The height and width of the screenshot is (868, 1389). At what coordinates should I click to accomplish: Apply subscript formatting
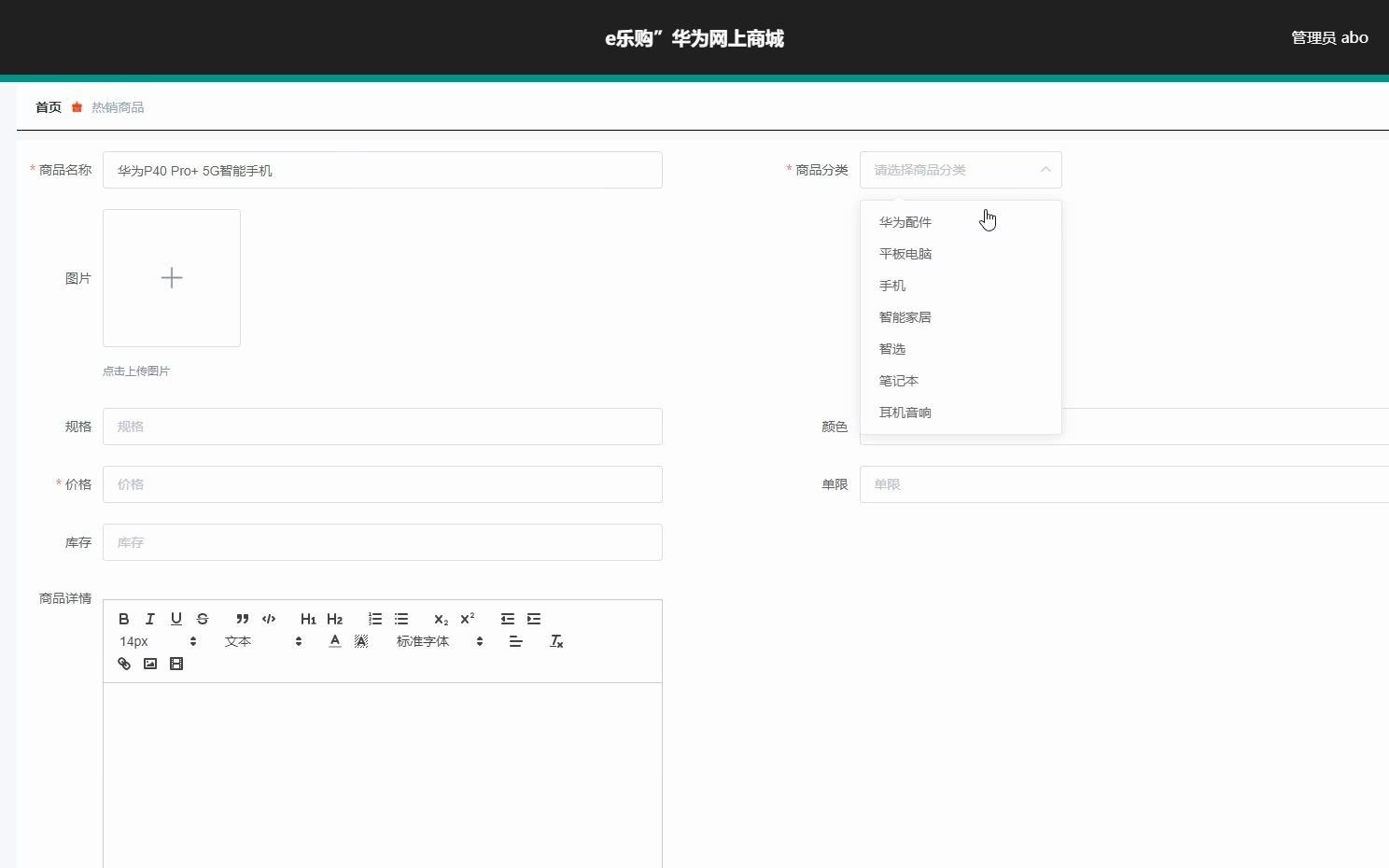(441, 619)
